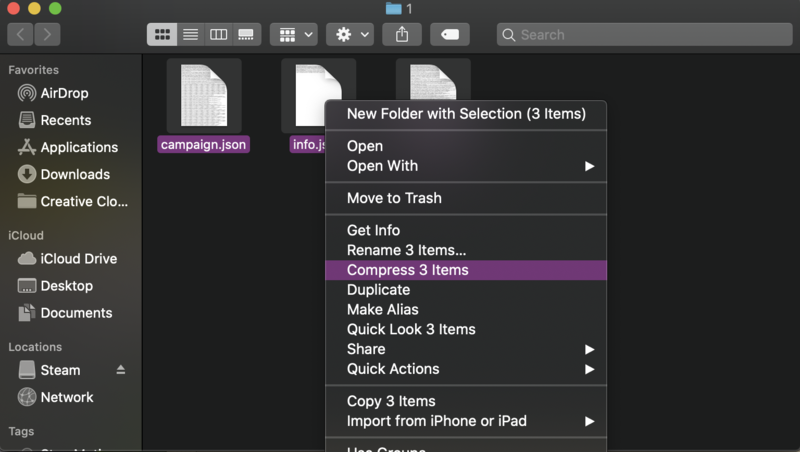Viewport: 800px width, 452px height.
Task: Click the Search field
Action: [645, 35]
